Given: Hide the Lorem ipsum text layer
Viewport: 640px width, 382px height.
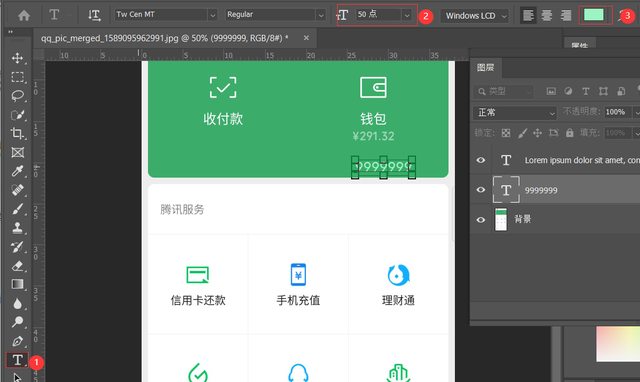Looking at the screenshot, I should click(481, 160).
